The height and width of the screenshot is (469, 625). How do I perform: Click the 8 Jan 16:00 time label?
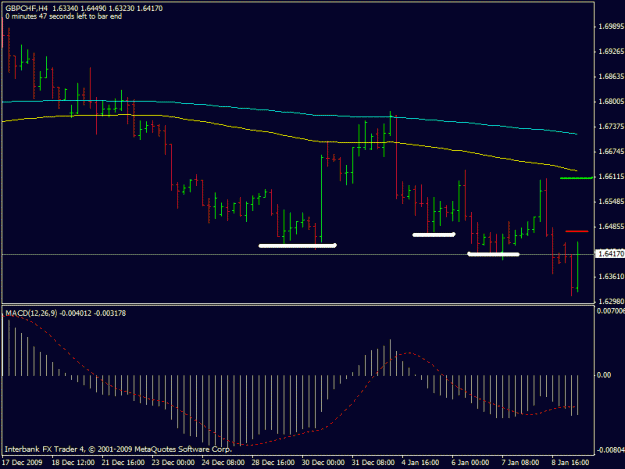(571, 463)
